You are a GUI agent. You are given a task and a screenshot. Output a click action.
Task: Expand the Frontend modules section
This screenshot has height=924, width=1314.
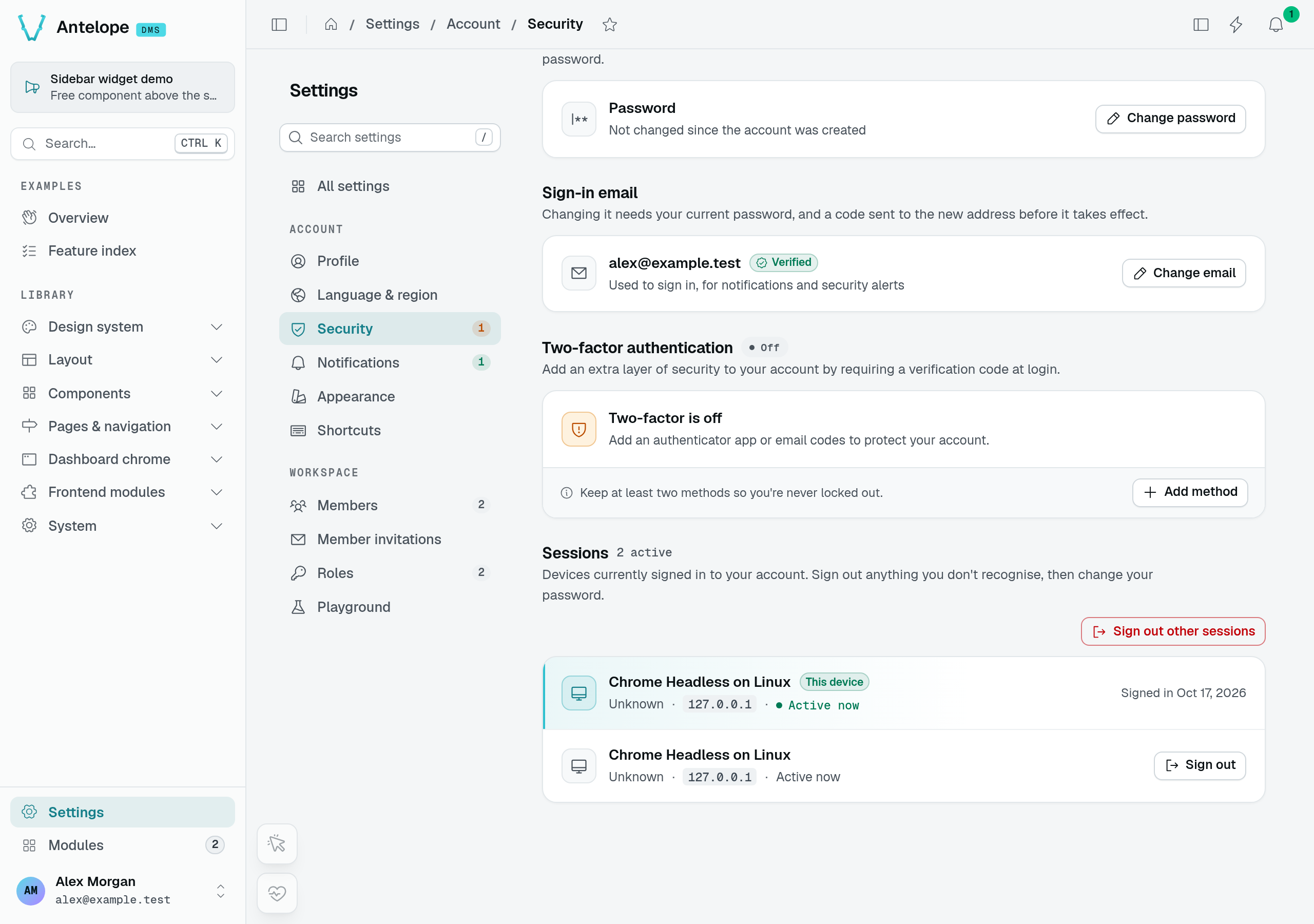(123, 492)
